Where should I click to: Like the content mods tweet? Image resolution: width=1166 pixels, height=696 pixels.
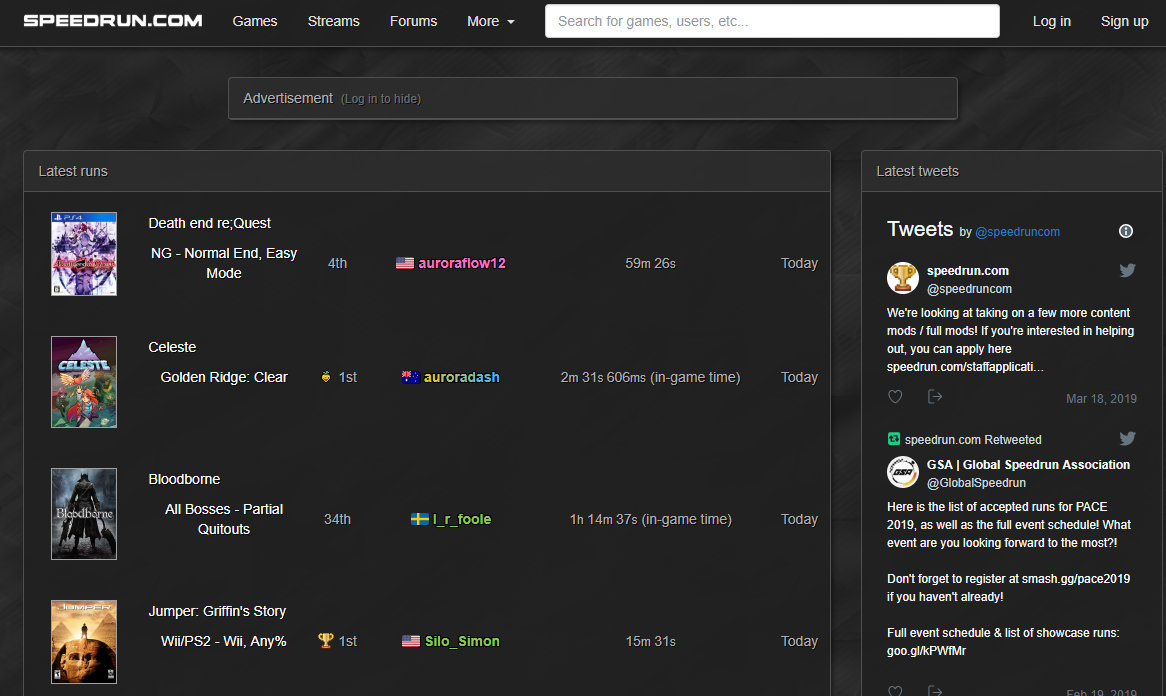[x=895, y=397]
